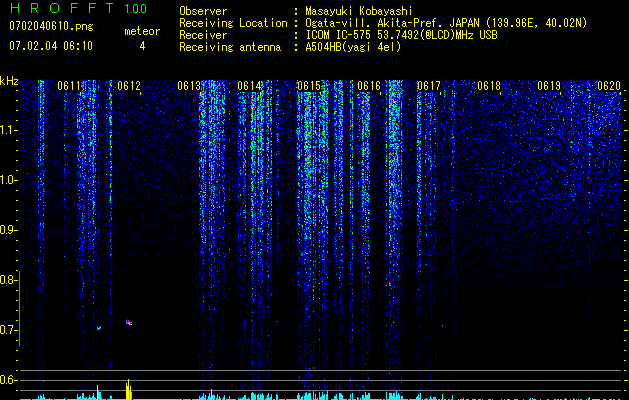The image size is (629, 400).
Task: Click the HROFFT 1.0.0 title text
Action: click(78, 8)
